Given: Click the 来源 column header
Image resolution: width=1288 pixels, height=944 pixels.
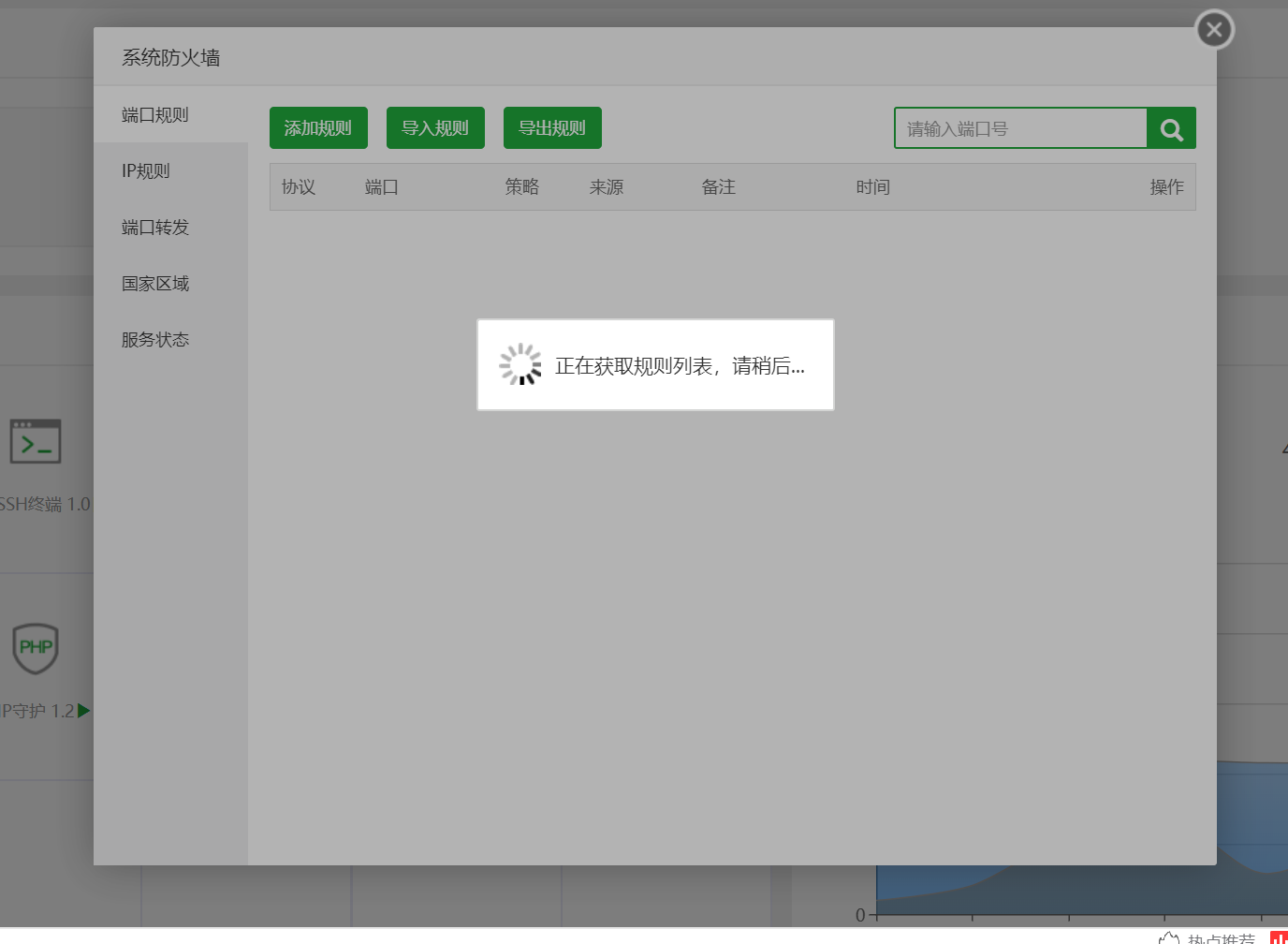Looking at the screenshot, I should [x=607, y=187].
